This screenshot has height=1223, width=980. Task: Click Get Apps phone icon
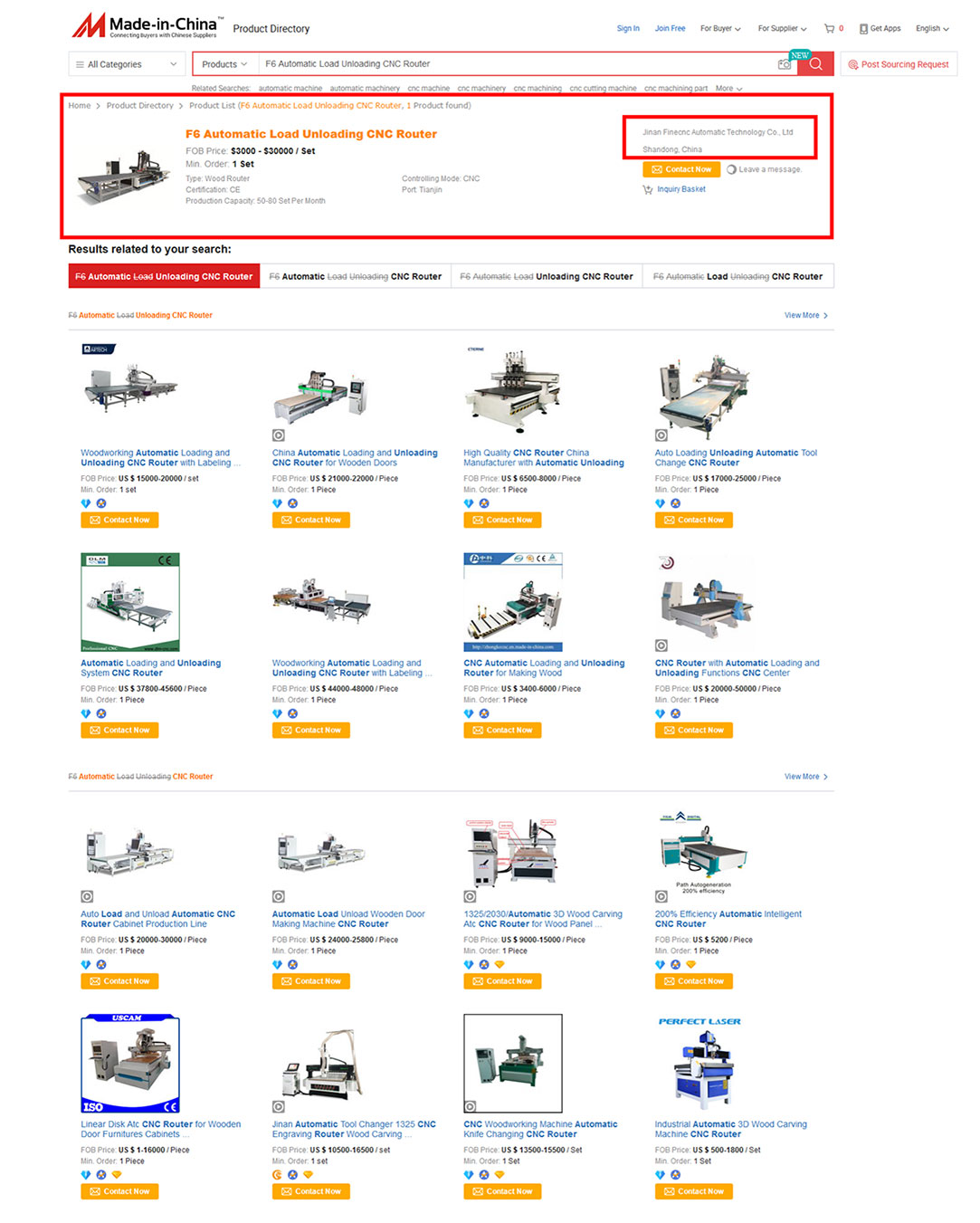(863, 29)
